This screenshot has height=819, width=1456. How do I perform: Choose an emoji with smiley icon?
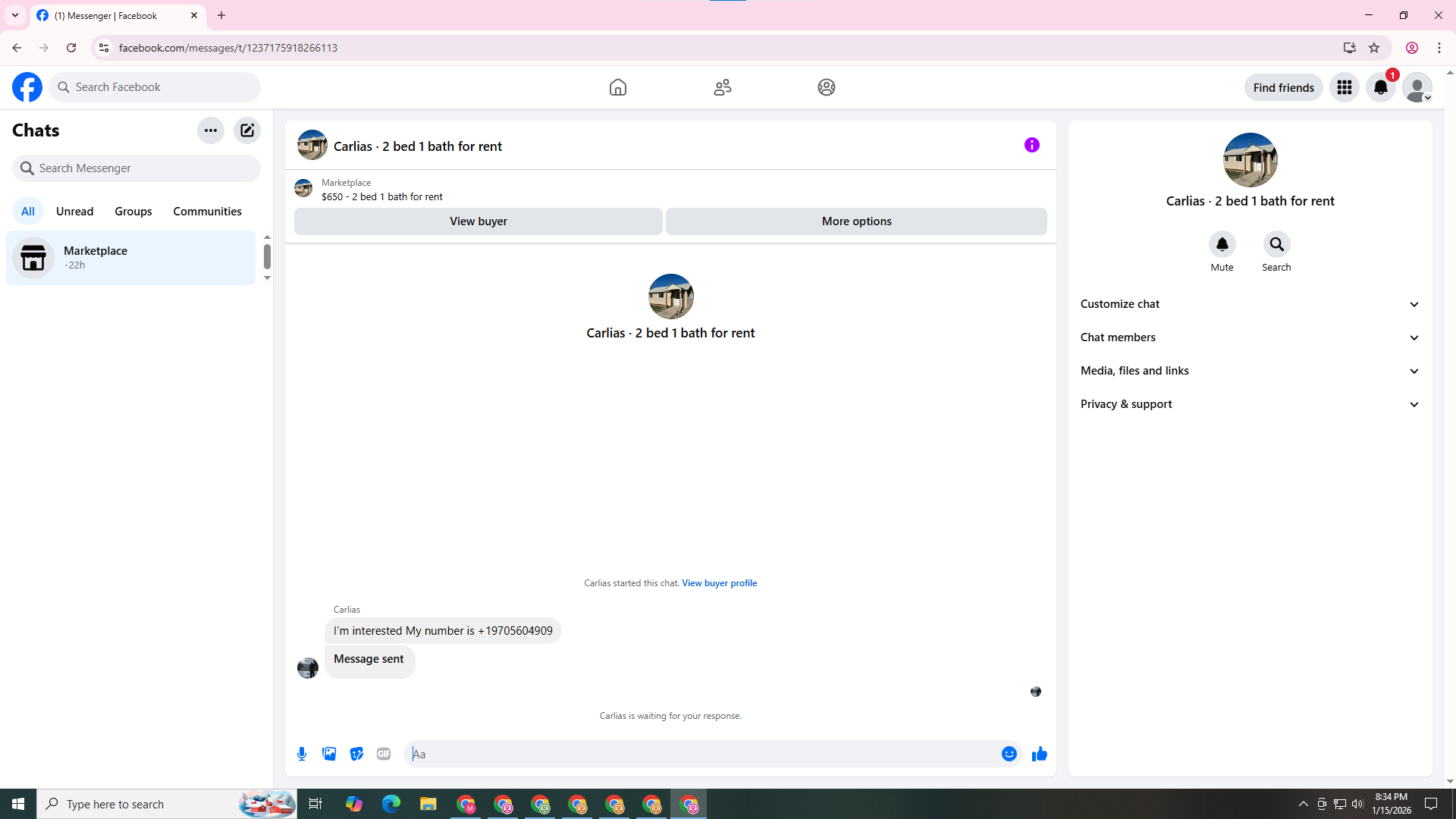pos(1009,754)
